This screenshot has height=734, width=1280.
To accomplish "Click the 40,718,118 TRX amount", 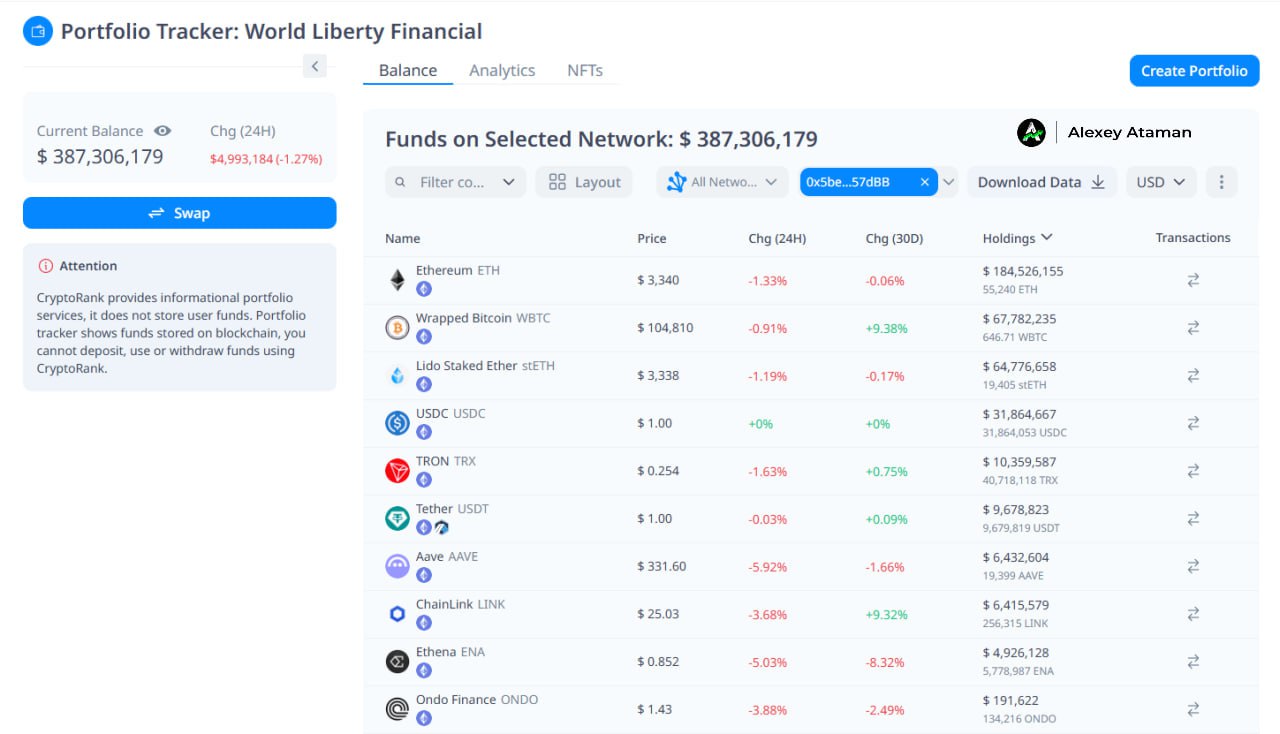I will [x=1021, y=480].
